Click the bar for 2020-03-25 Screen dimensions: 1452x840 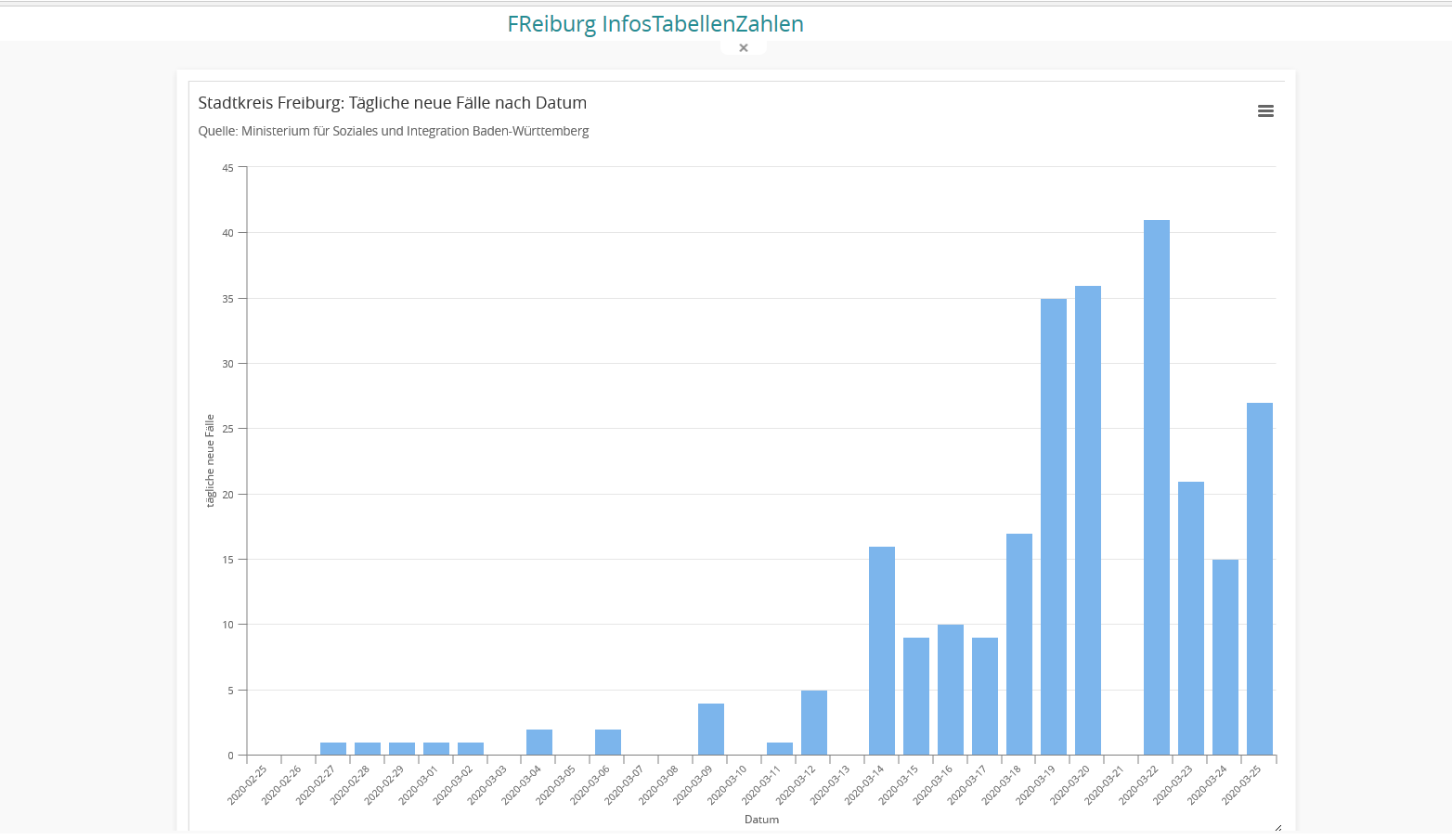(1259, 578)
